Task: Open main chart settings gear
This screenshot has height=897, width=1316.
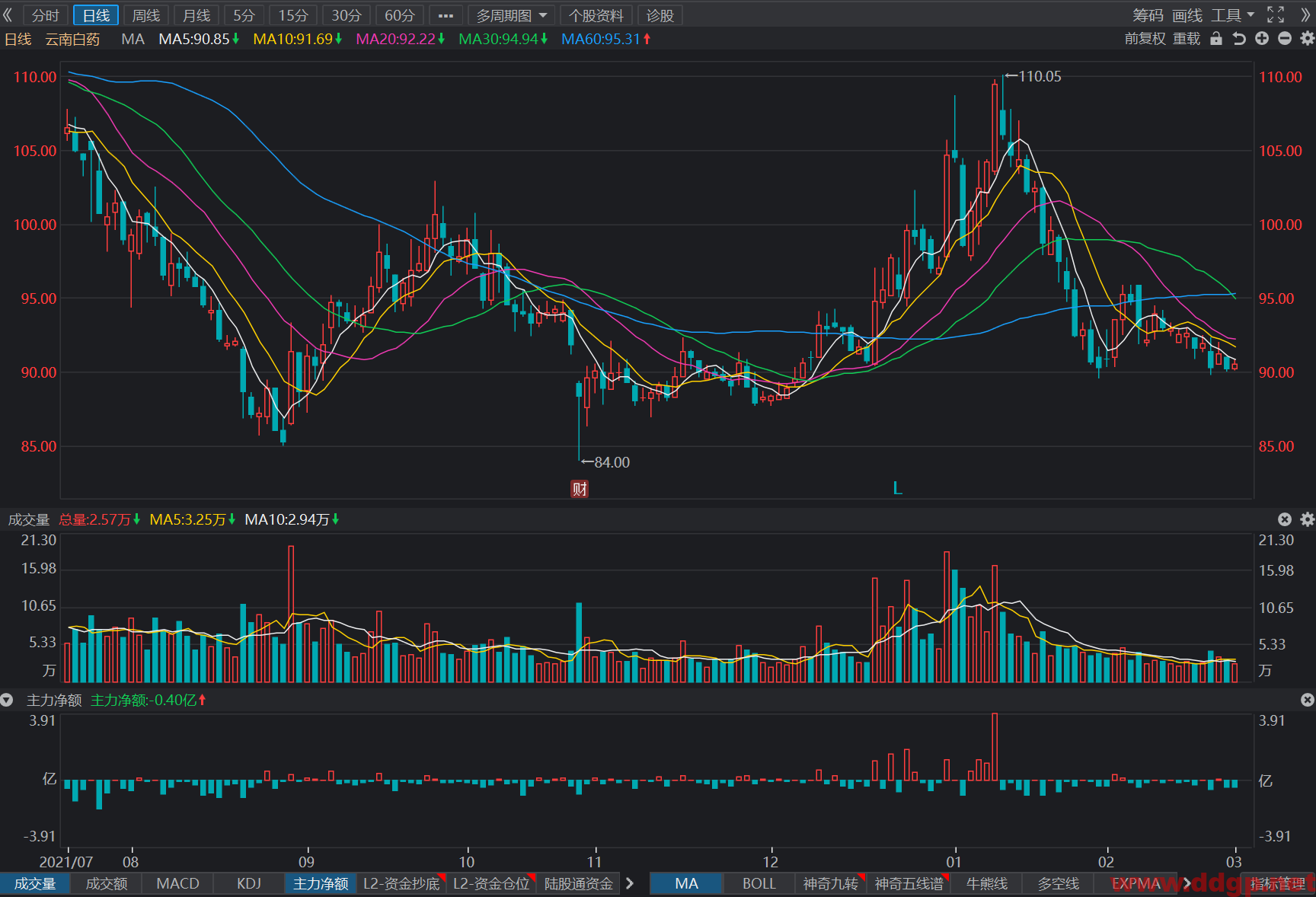Action: (1307, 39)
